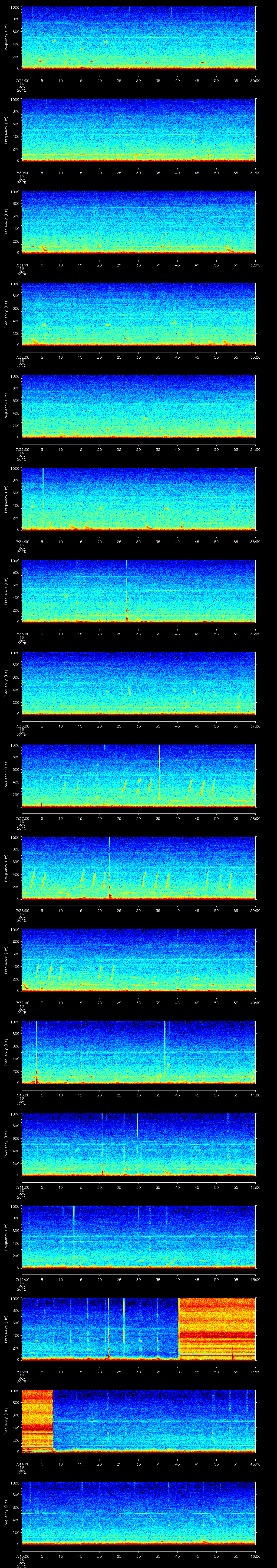Click the "7:40:00" start time label
277x1568 pixels.
point(22,1095)
